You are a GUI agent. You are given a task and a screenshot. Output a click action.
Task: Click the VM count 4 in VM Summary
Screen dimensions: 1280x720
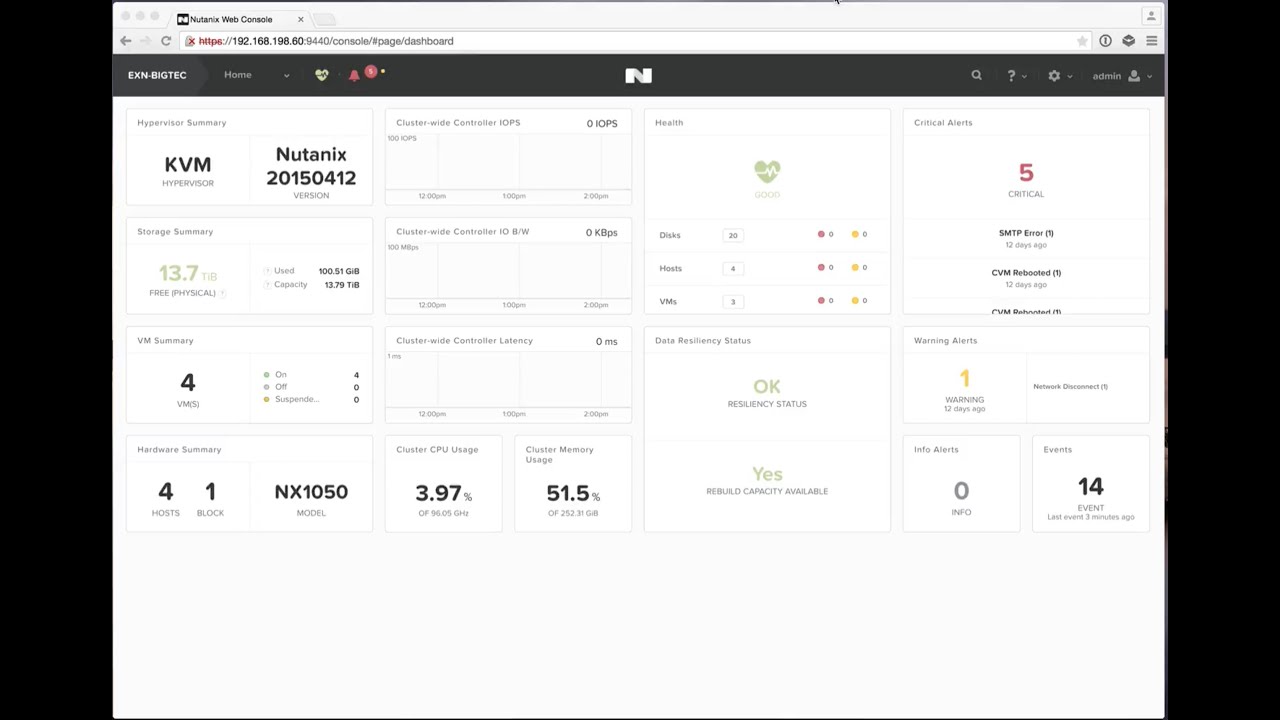click(188, 383)
